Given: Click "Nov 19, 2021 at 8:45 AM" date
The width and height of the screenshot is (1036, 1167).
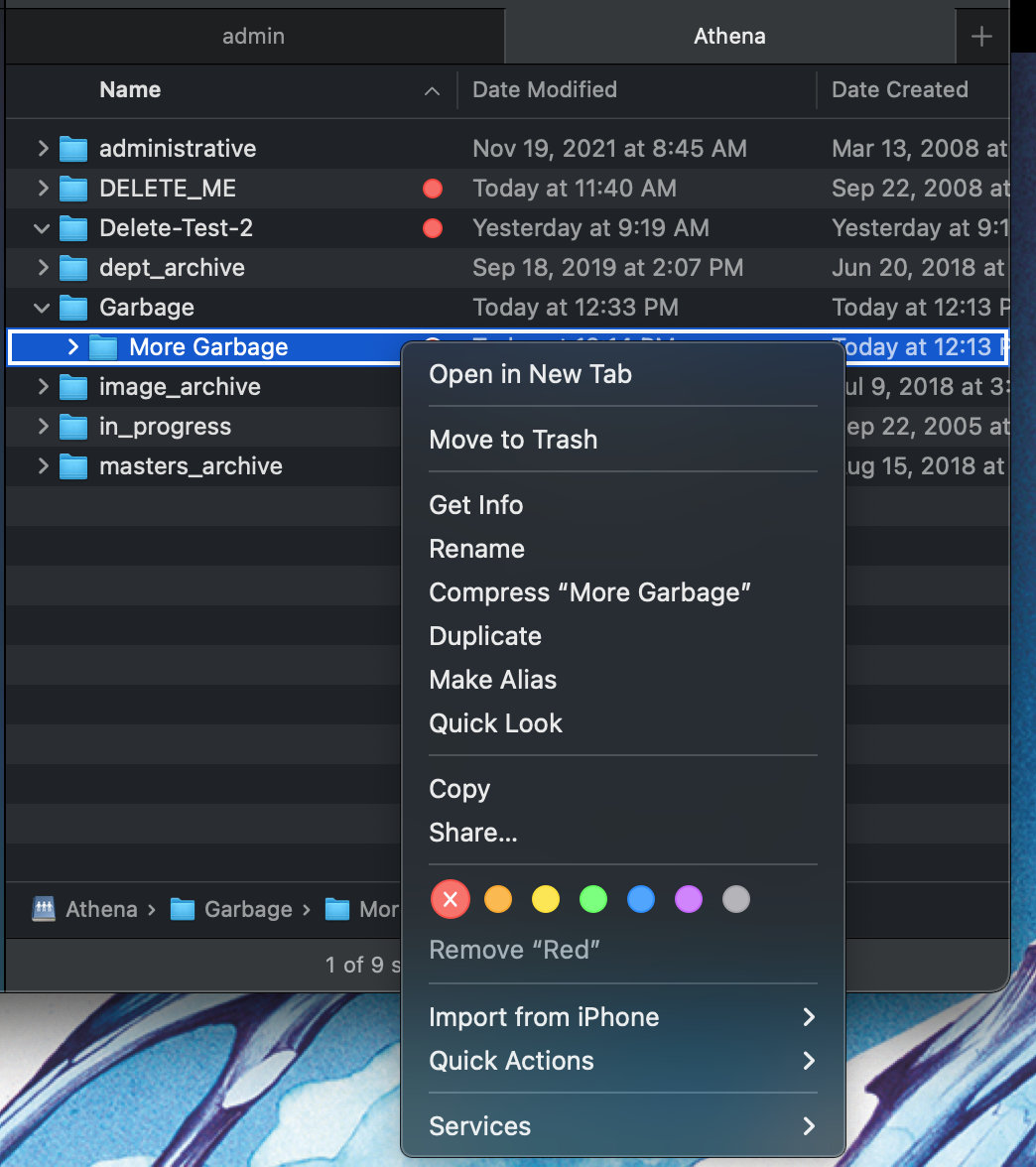Looking at the screenshot, I should pyautogui.click(x=609, y=149).
